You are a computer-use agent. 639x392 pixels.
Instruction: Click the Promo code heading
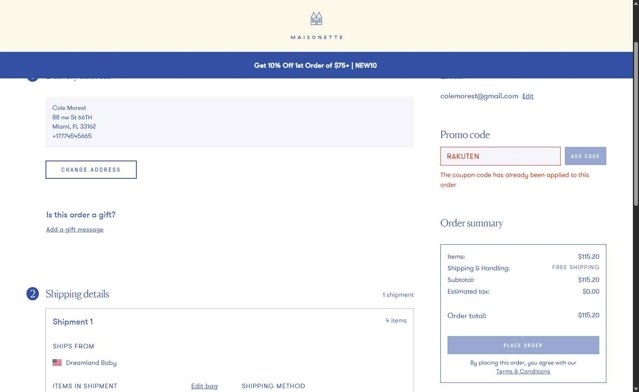(465, 134)
